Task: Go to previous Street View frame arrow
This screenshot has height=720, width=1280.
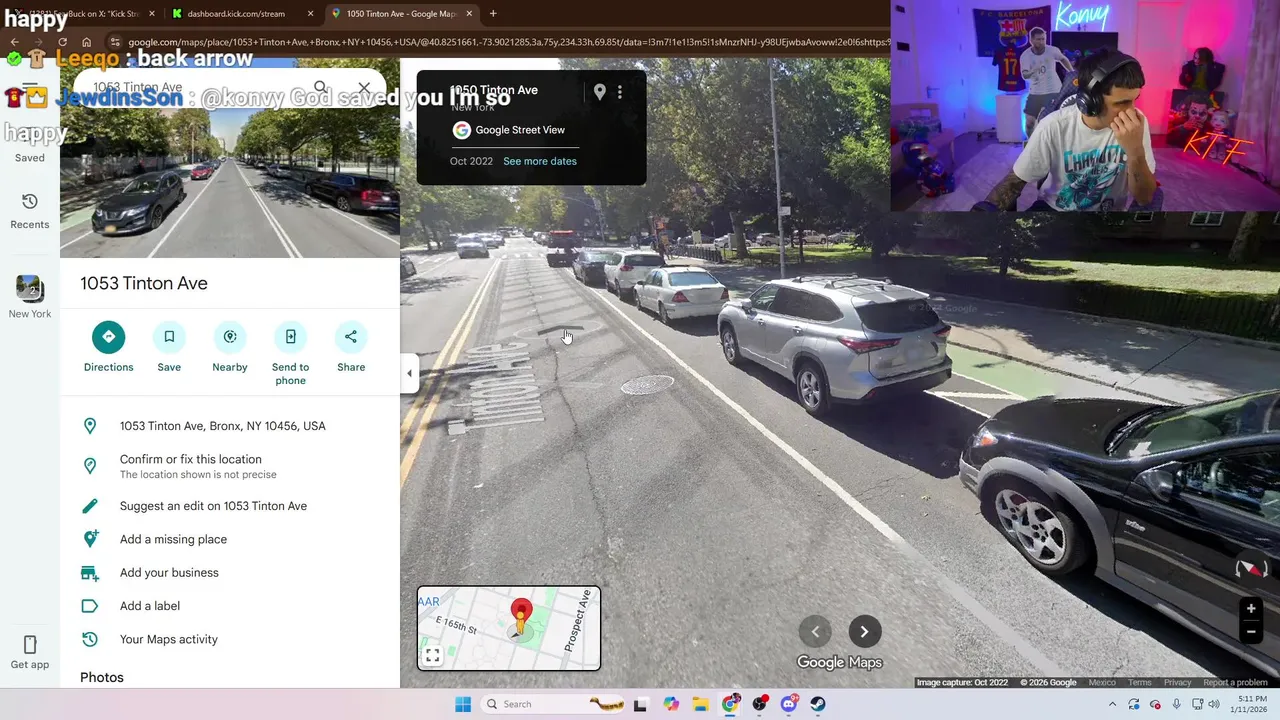Action: tap(815, 631)
